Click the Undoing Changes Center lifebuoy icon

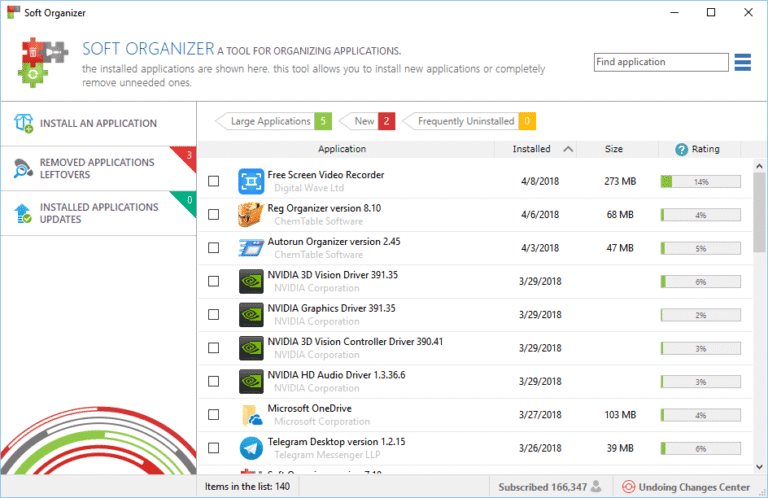[628, 487]
